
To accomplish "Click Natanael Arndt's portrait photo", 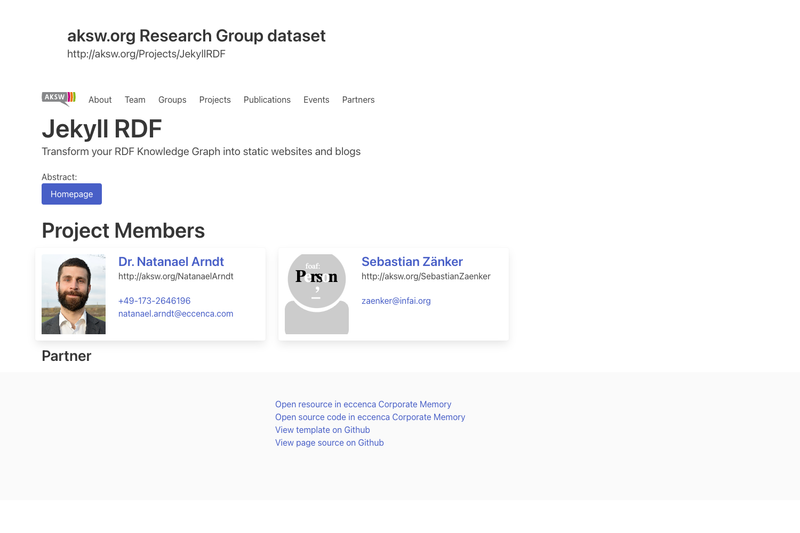I will (x=73, y=294).
